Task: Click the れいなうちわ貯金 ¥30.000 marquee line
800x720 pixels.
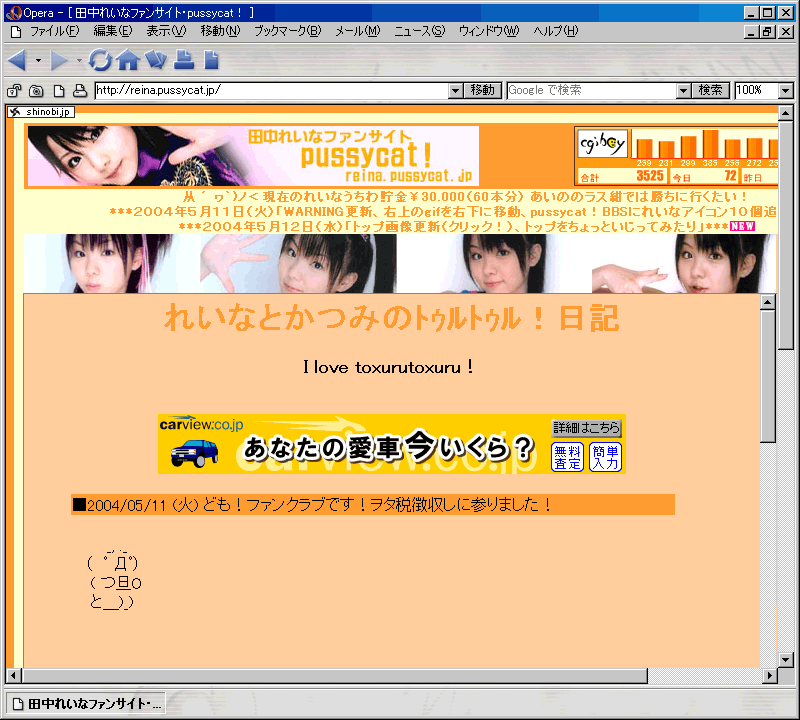Action: coord(465,196)
